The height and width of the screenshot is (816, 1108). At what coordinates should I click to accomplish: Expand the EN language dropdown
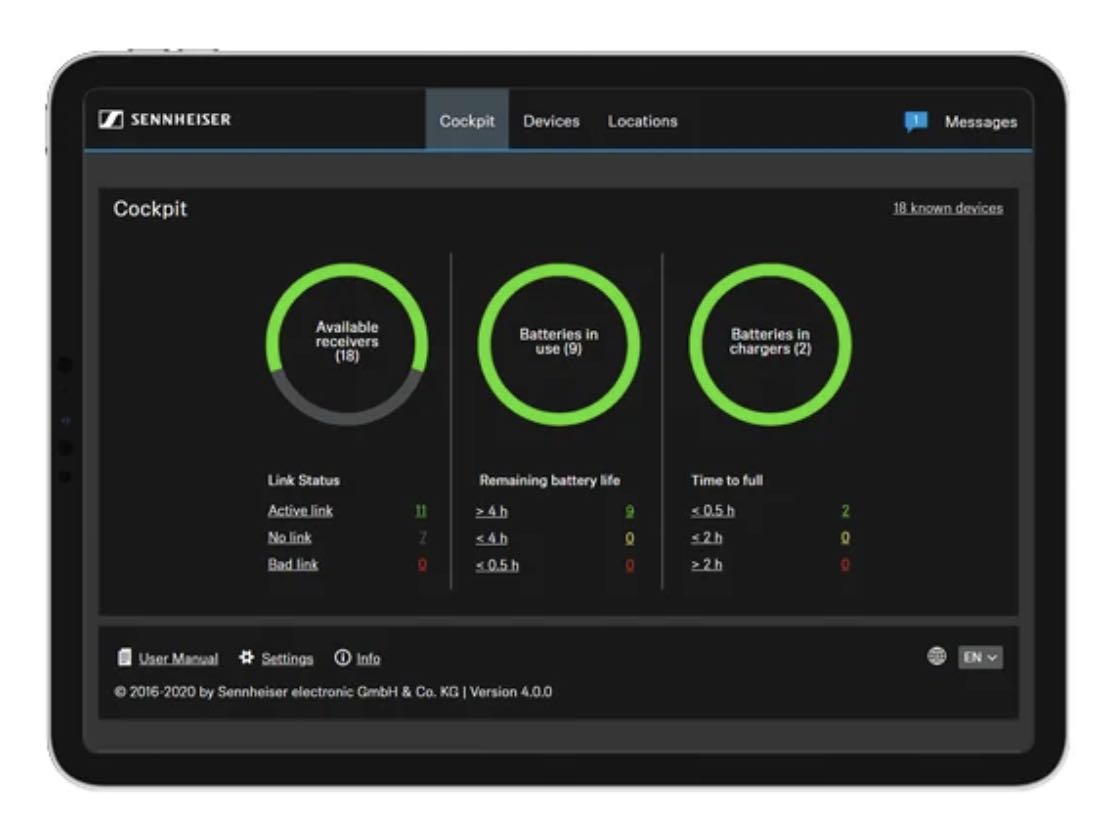[980, 658]
